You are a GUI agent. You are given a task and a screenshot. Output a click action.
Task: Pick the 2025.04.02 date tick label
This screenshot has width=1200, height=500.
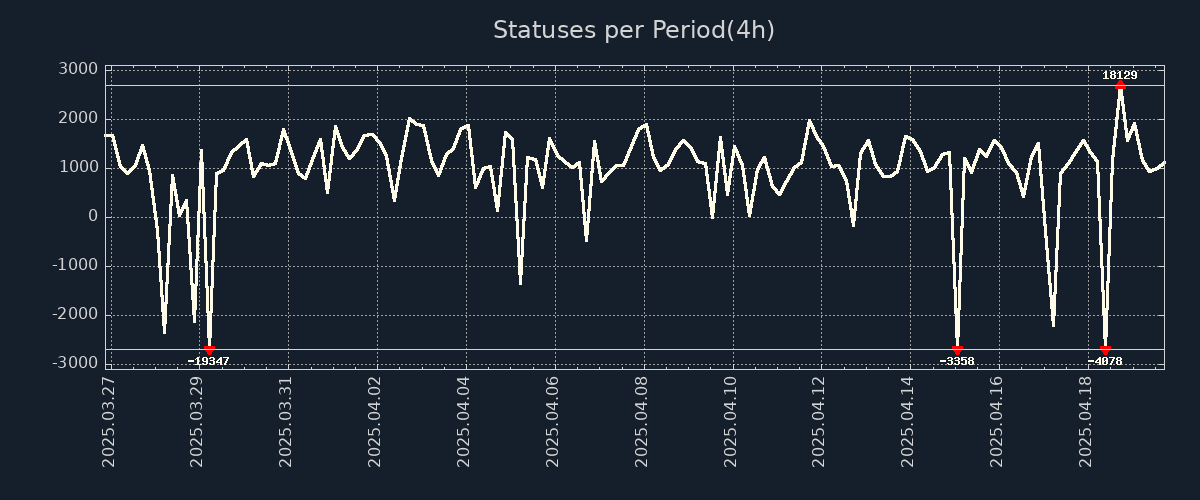click(376, 421)
